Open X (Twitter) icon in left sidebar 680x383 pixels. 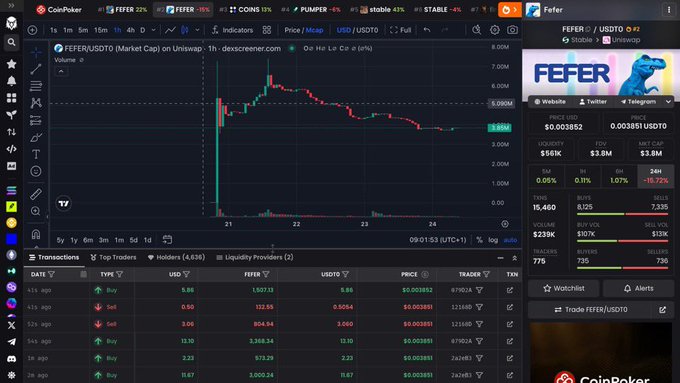tap(11, 325)
